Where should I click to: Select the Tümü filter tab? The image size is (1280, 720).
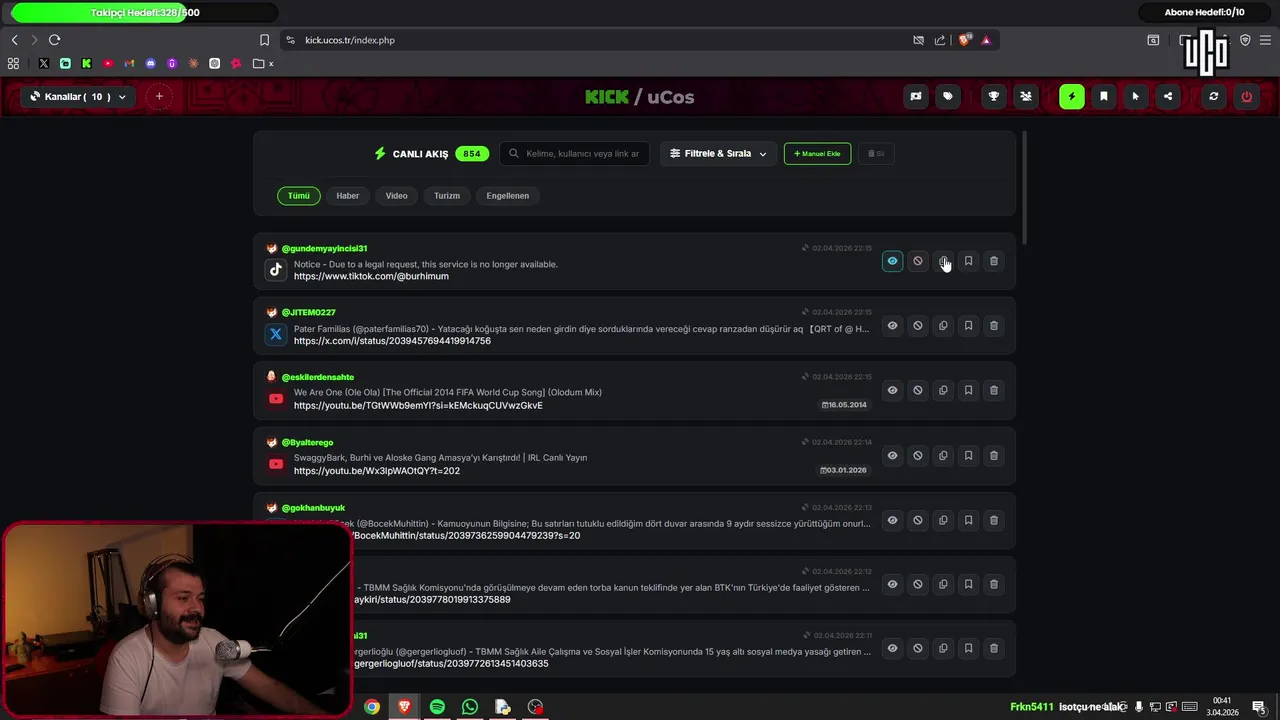[299, 196]
